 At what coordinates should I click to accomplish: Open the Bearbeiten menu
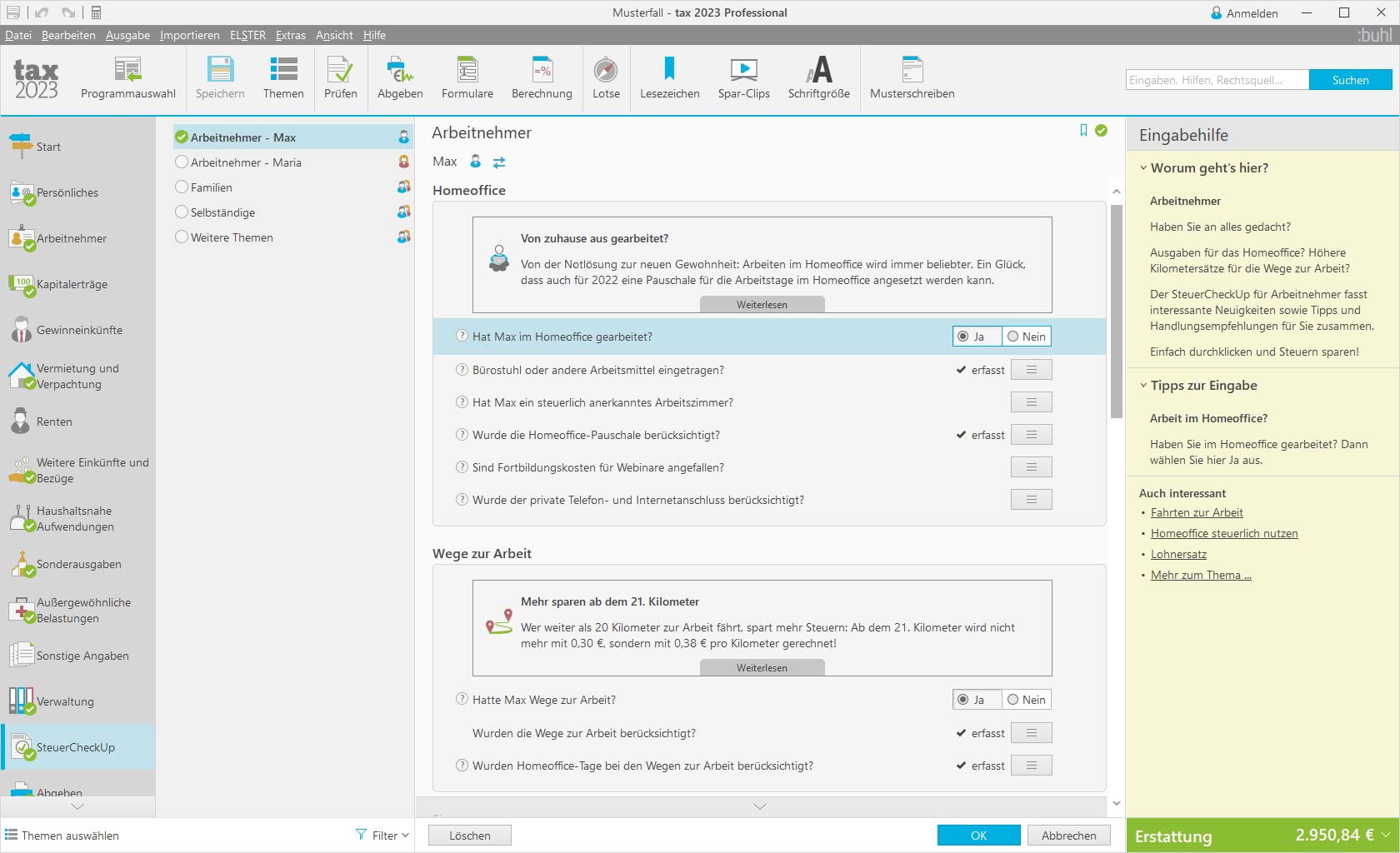coord(68,35)
